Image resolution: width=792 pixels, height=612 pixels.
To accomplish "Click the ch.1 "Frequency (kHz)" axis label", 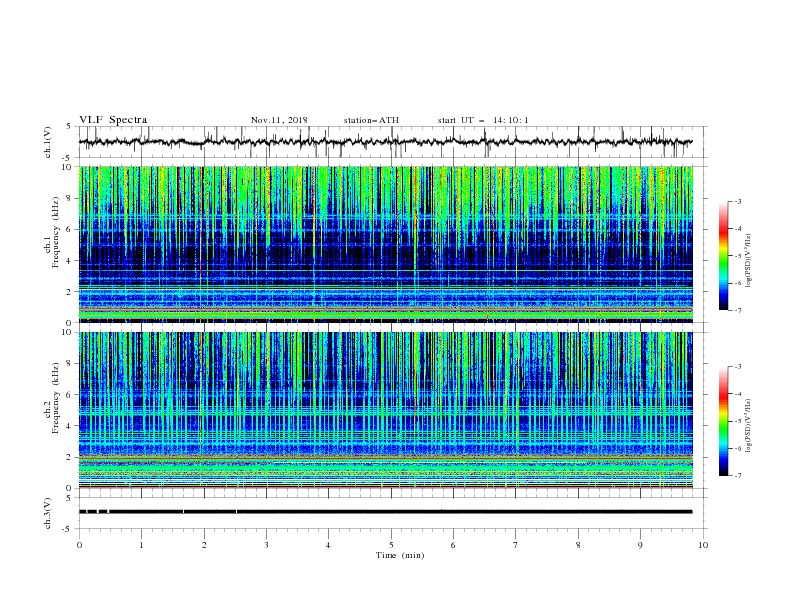I will coord(56,232).
